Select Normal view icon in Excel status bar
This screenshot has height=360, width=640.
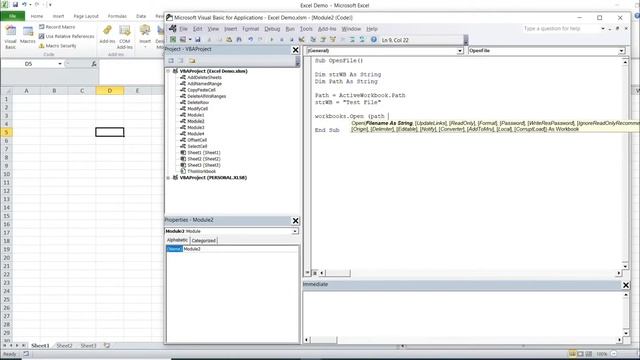click(573, 353)
